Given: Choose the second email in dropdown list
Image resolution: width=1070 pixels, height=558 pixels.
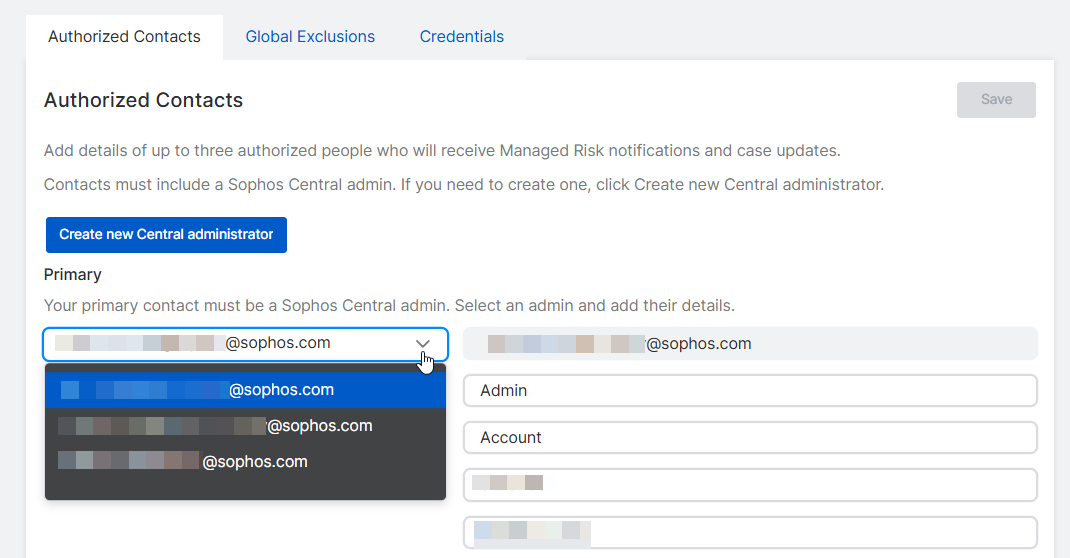Looking at the screenshot, I should coord(245,426).
